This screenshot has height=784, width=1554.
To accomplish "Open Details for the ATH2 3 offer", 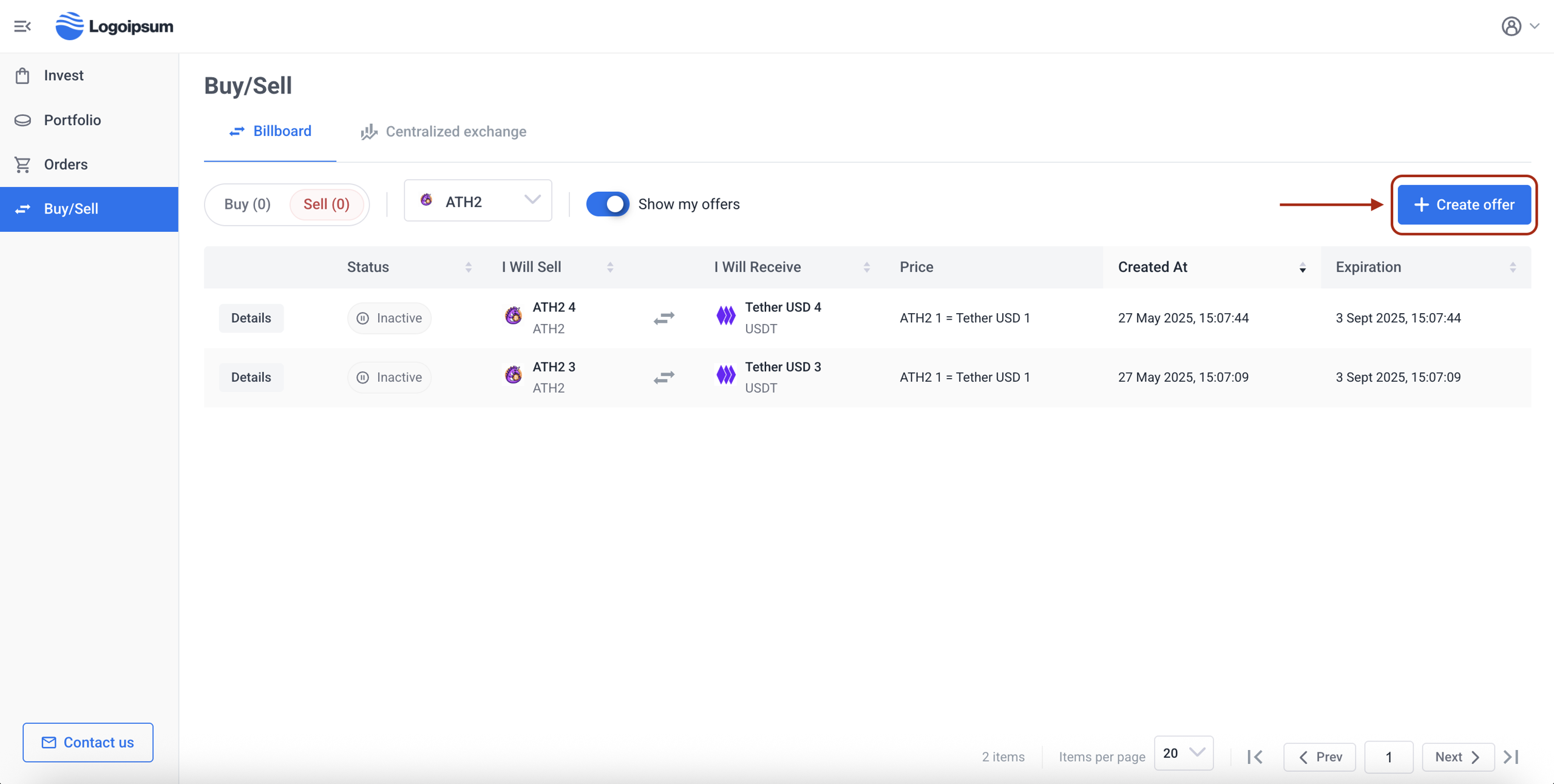I will (251, 377).
